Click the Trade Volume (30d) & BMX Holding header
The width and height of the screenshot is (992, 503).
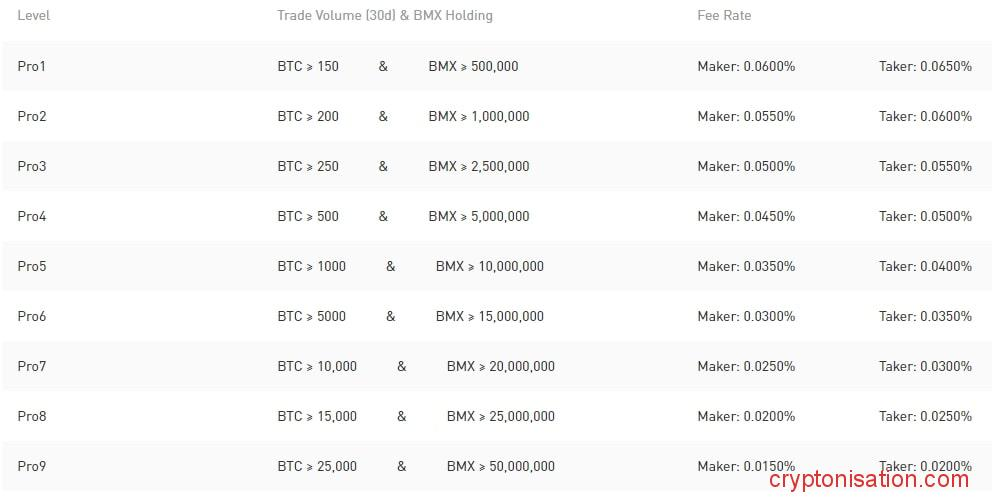pos(385,16)
